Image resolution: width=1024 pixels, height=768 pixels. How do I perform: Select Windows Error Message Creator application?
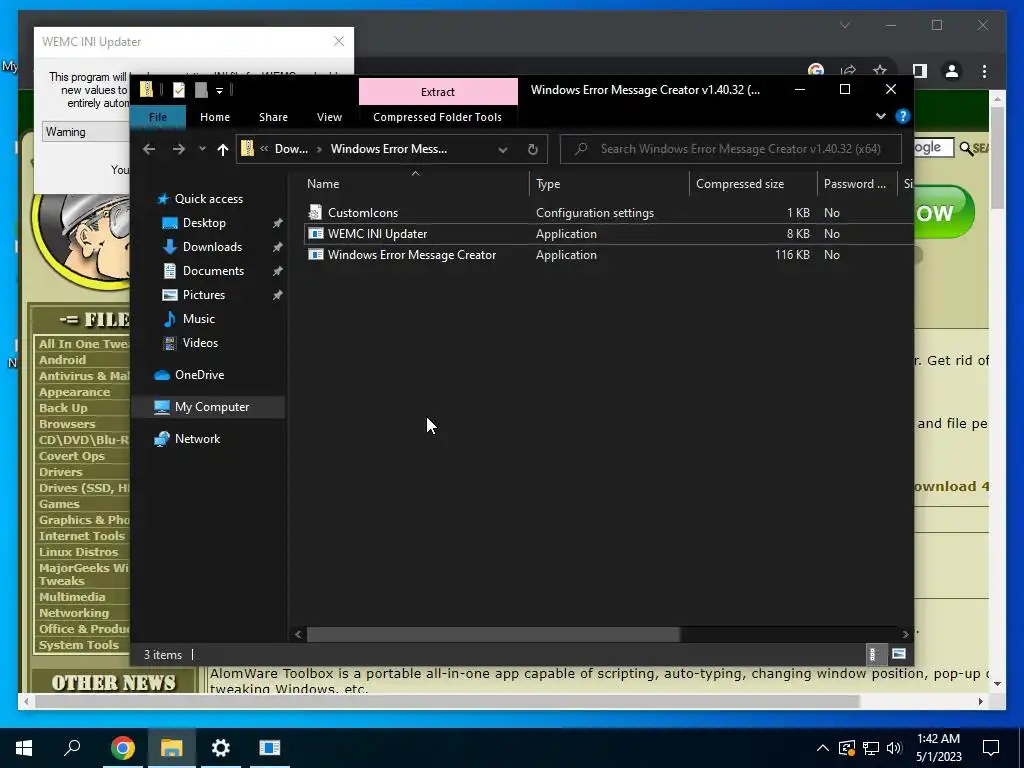(411, 255)
